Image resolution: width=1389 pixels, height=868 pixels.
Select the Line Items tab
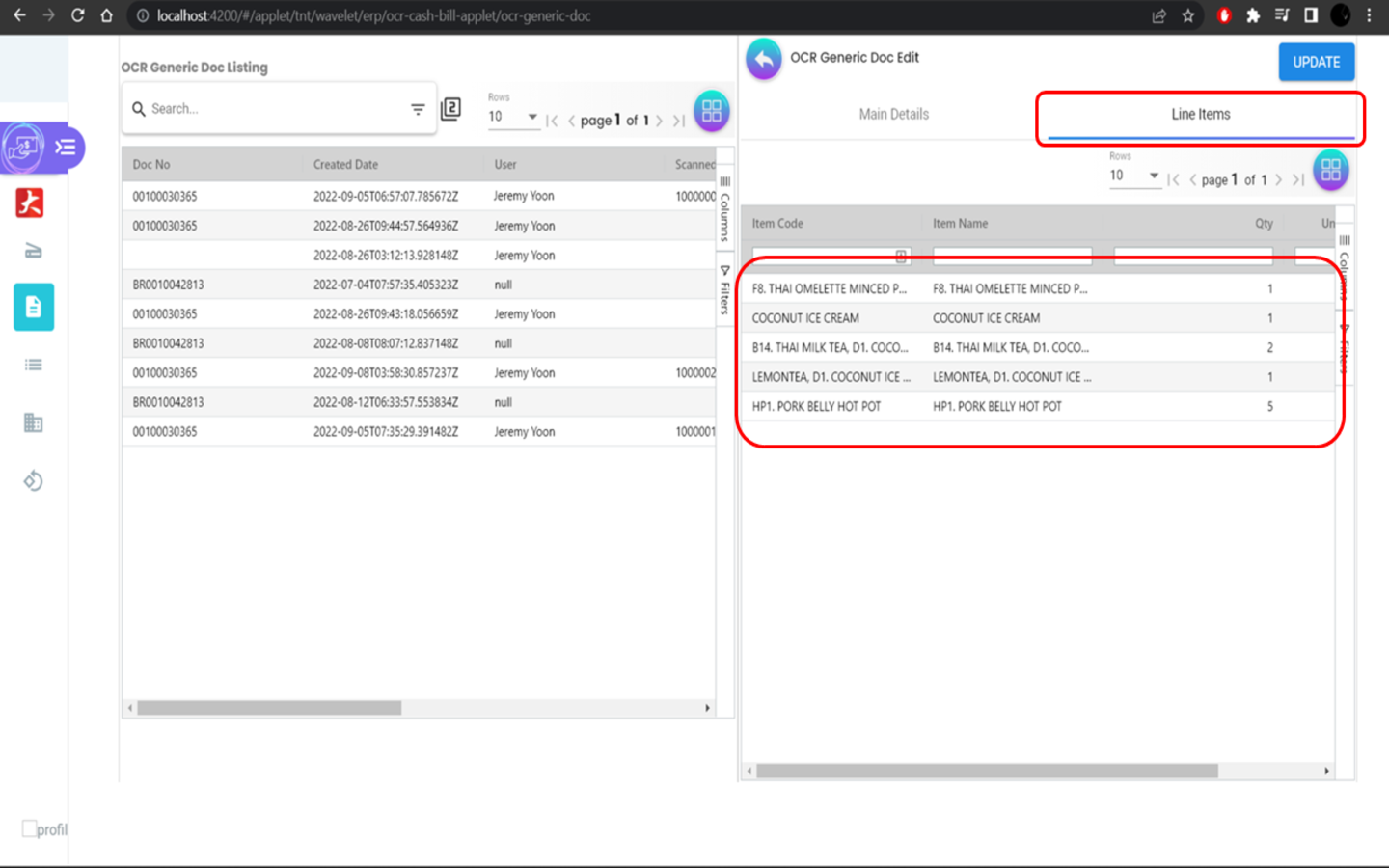tap(1200, 115)
